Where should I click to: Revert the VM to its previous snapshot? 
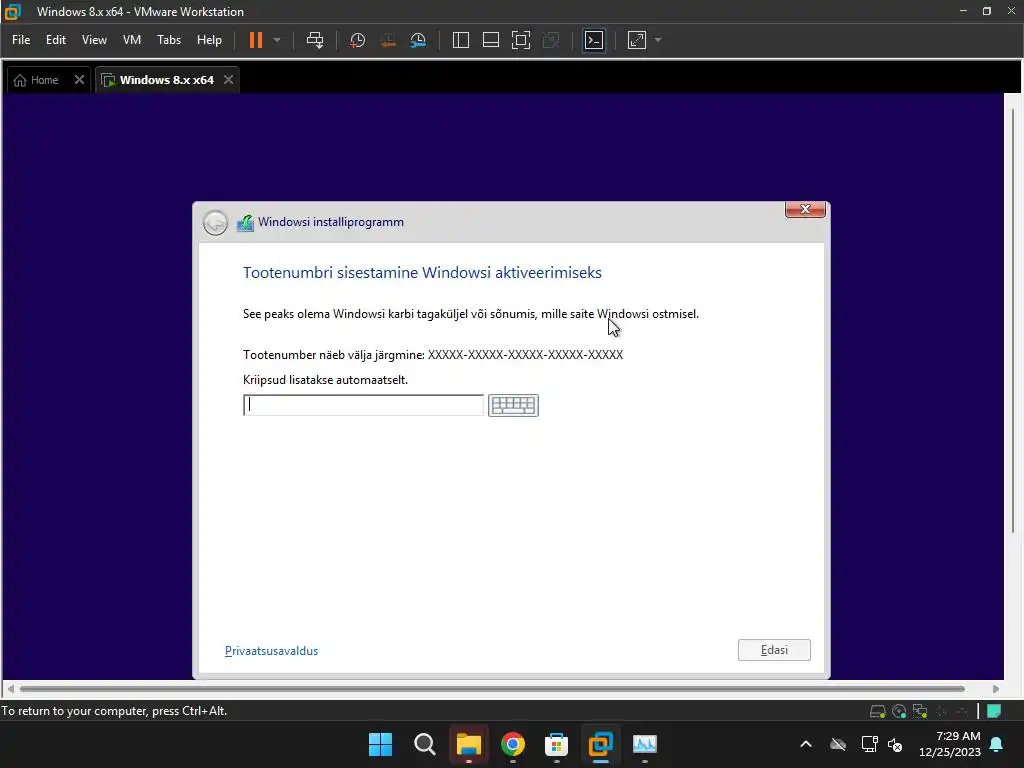click(x=388, y=40)
